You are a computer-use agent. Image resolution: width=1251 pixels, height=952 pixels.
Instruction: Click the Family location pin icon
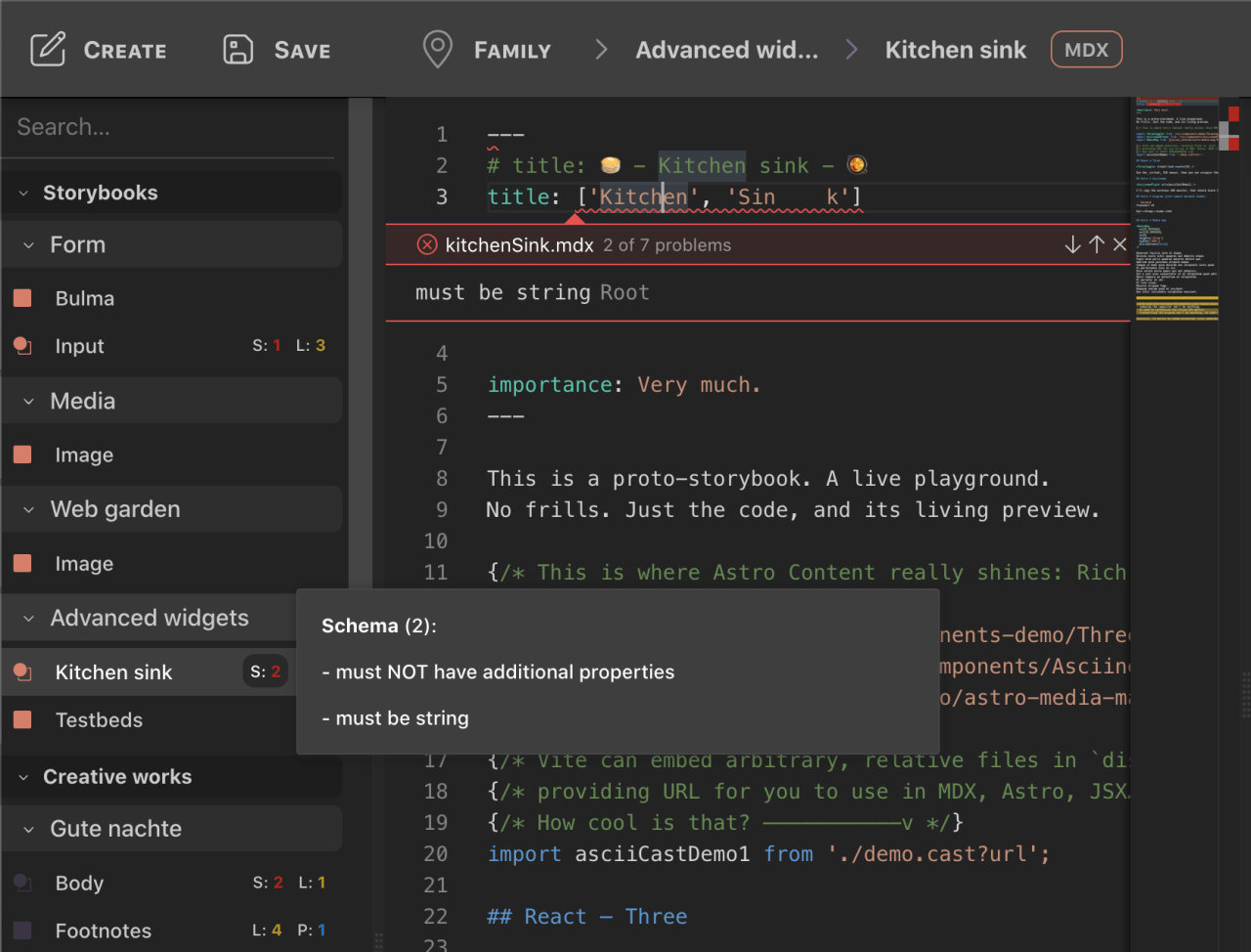(437, 50)
